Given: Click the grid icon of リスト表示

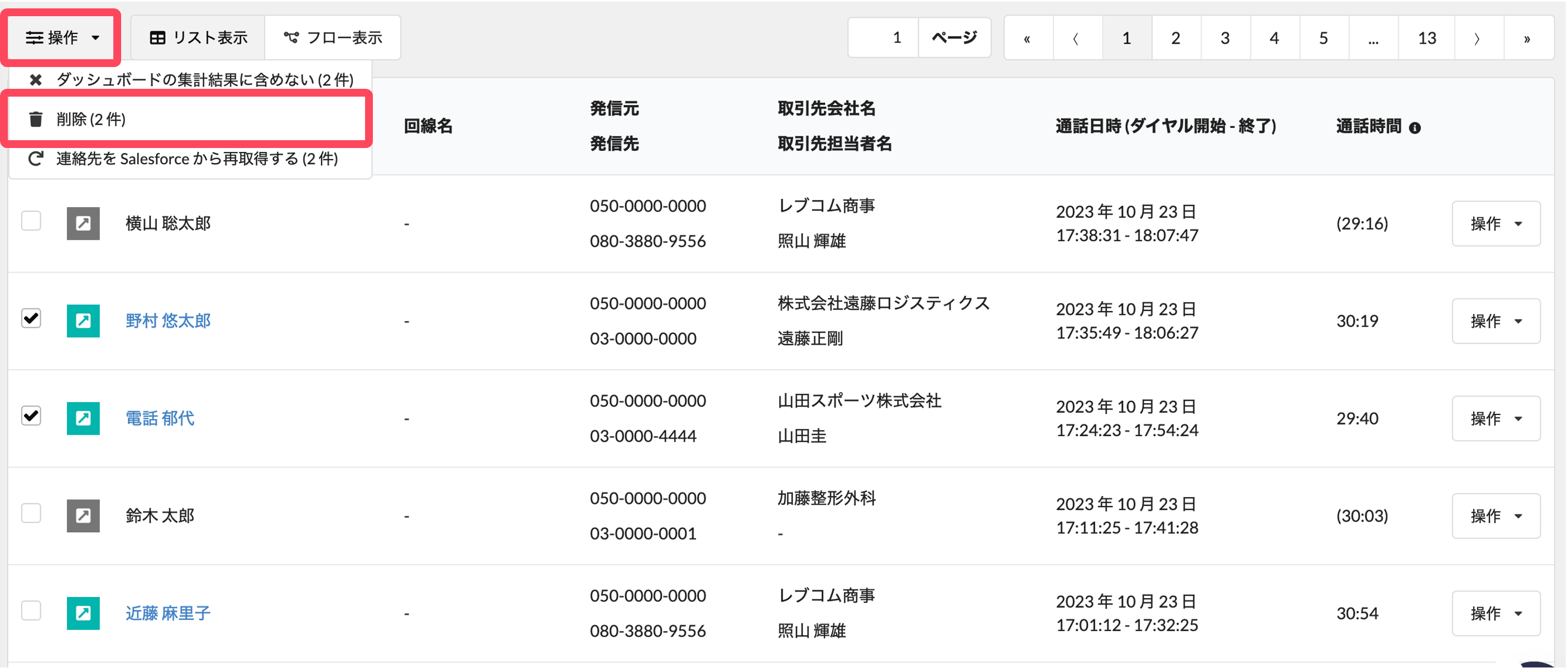Looking at the screenshot, I should [x=157, y=38].
